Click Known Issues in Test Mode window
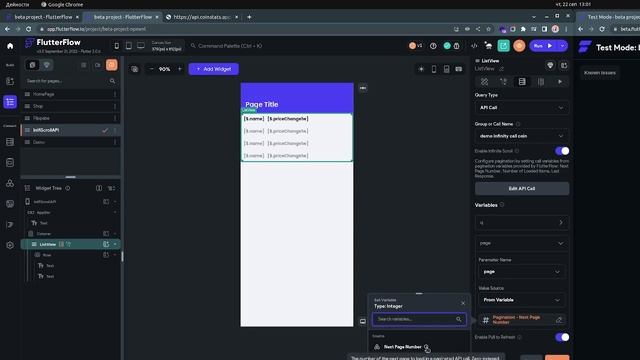 coord(599,73)
